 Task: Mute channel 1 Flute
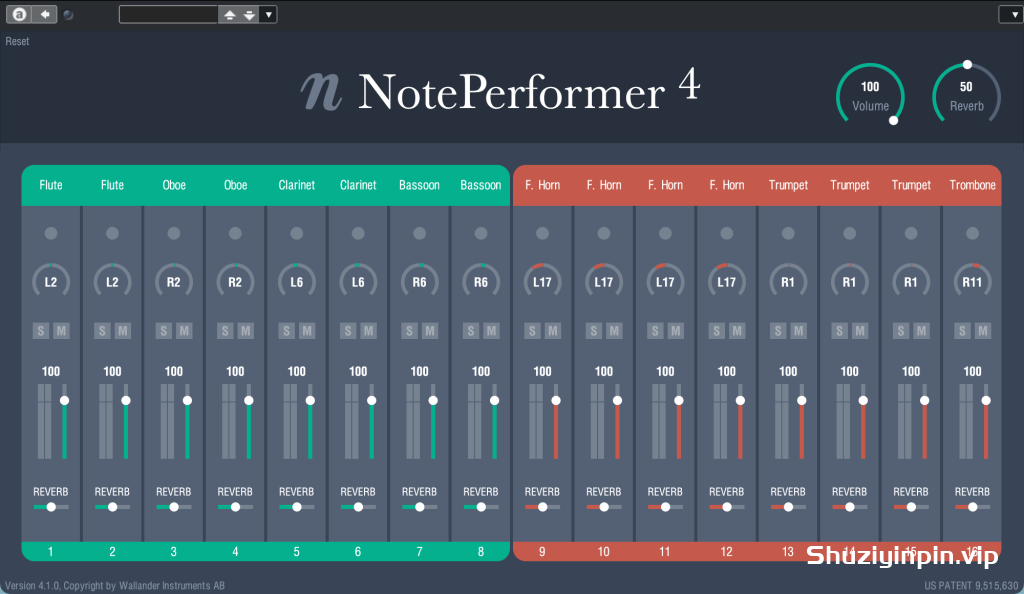[61, 331]
